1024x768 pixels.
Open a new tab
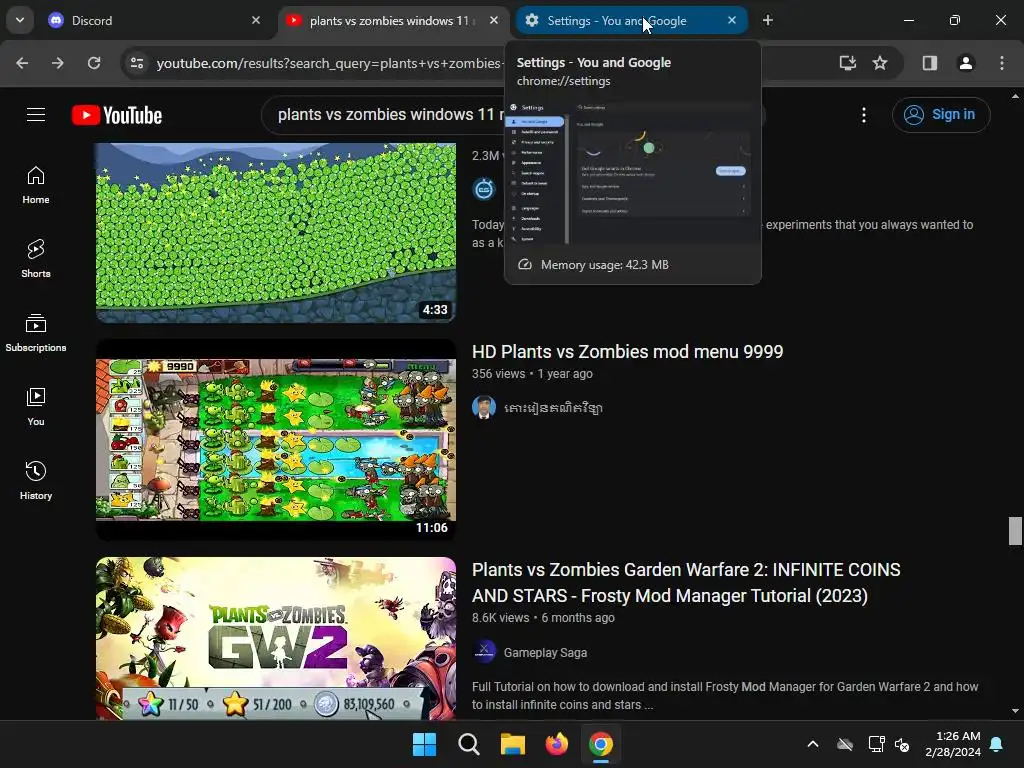point(768,21)
